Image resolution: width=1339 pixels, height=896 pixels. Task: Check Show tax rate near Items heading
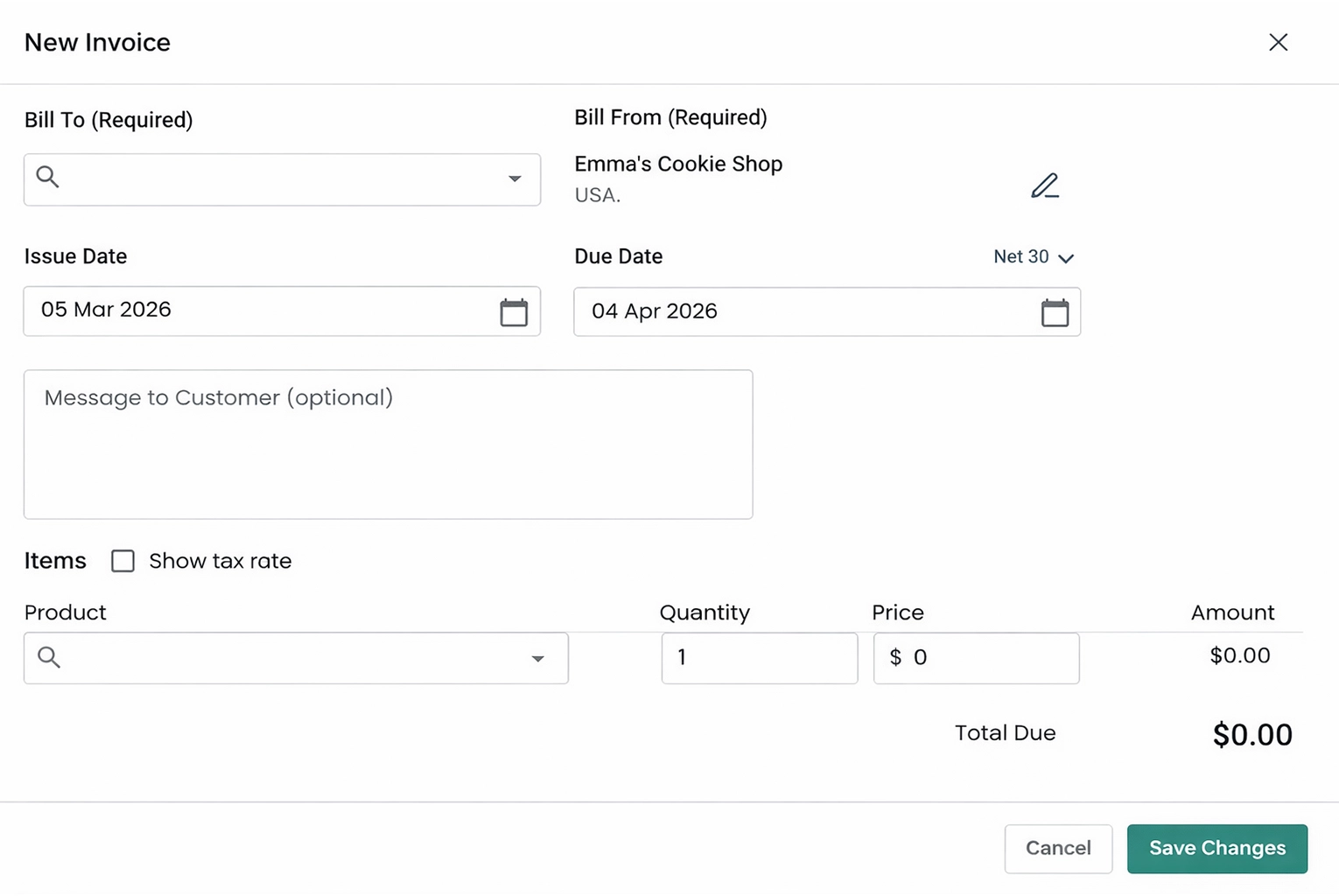pos(123,561)
